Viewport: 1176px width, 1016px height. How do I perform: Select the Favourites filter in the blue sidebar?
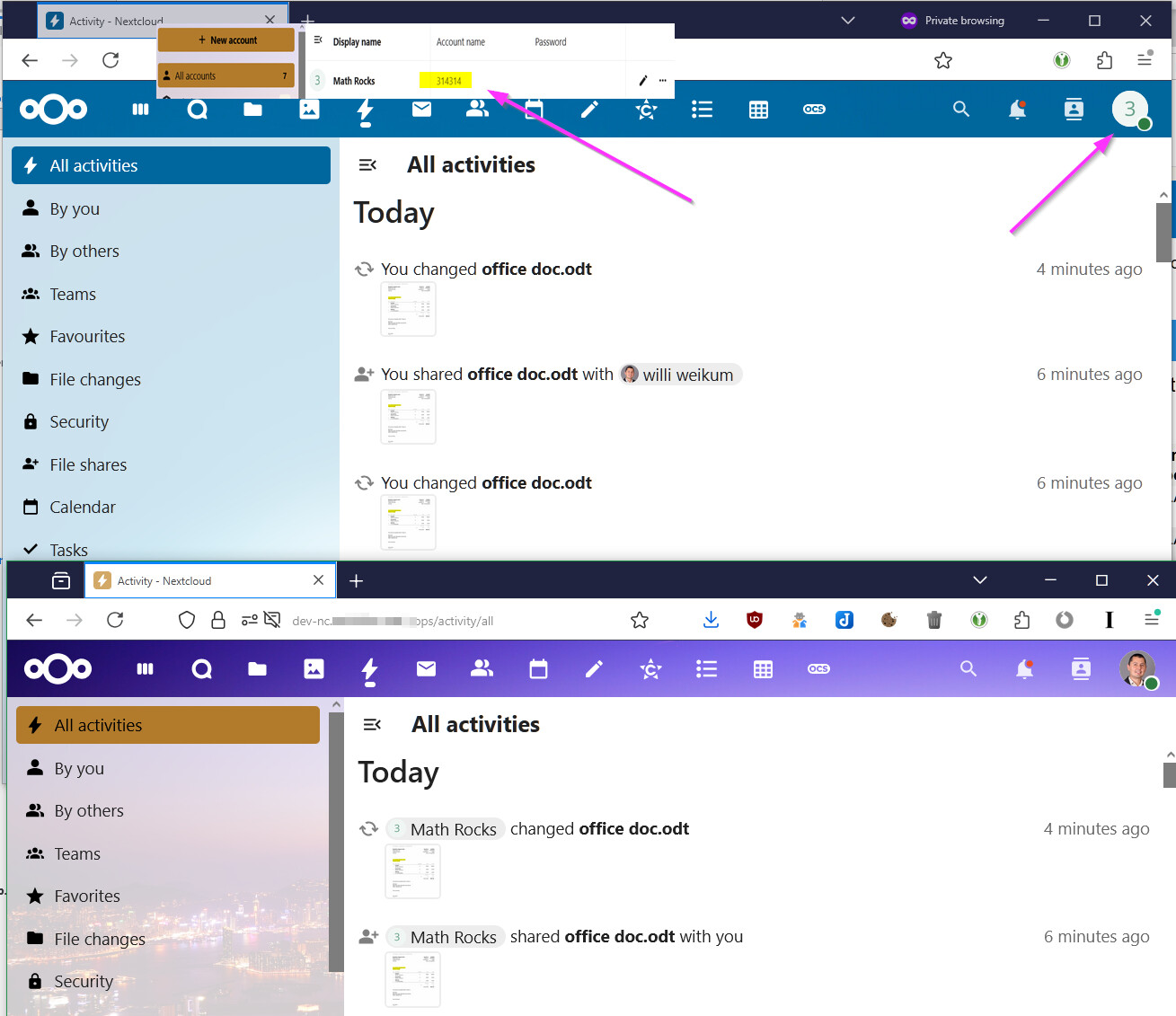(87, 337)
